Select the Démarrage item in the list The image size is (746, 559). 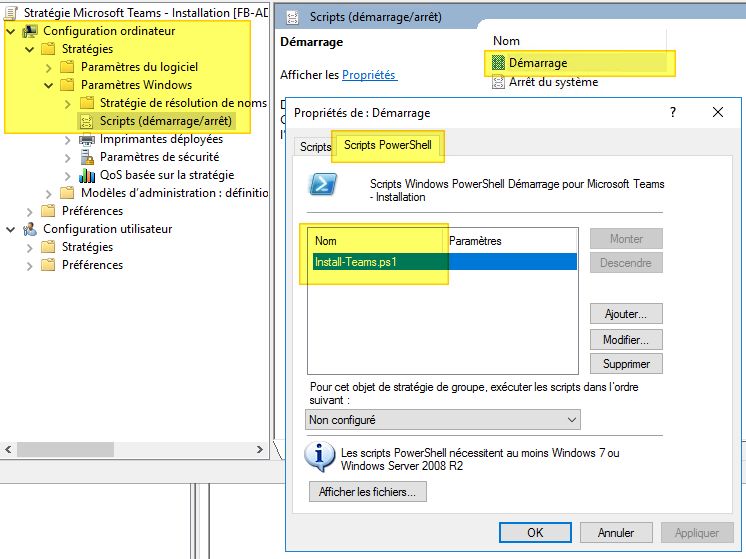[538, 63]
